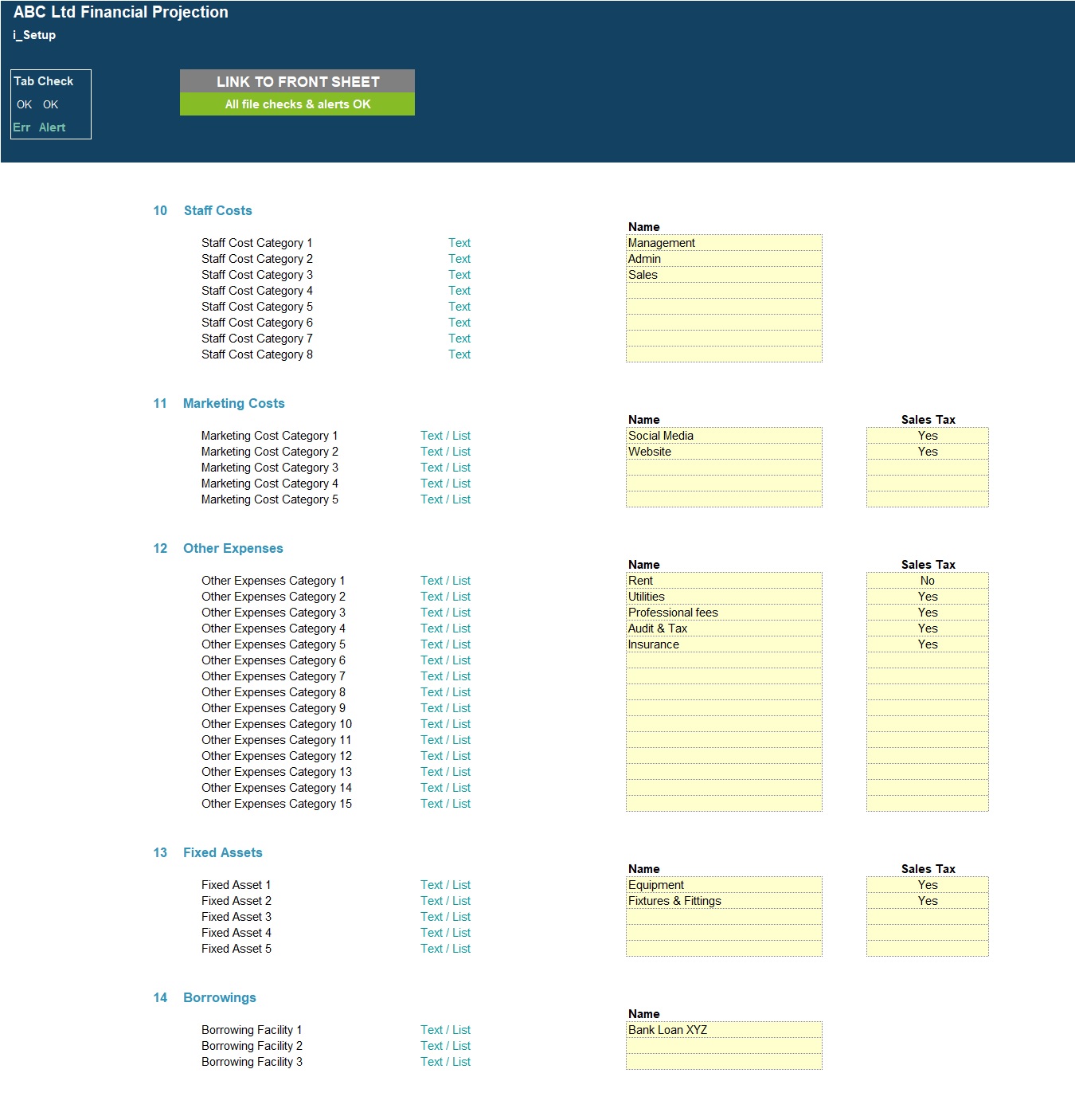Image resolution: width=1075 pixels, height=1120 pixels.
Task: Select the Audit & Tax name cell
Action: click(724, 629)
